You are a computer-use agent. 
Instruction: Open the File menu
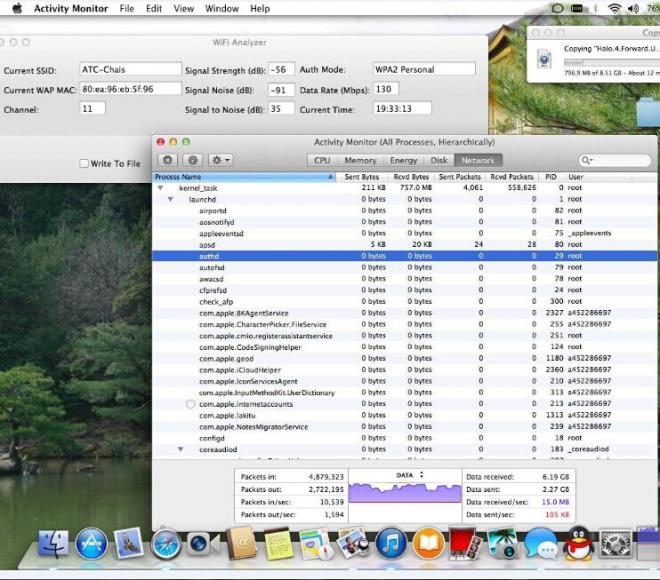pyautogui.click(x=127, y=8)
